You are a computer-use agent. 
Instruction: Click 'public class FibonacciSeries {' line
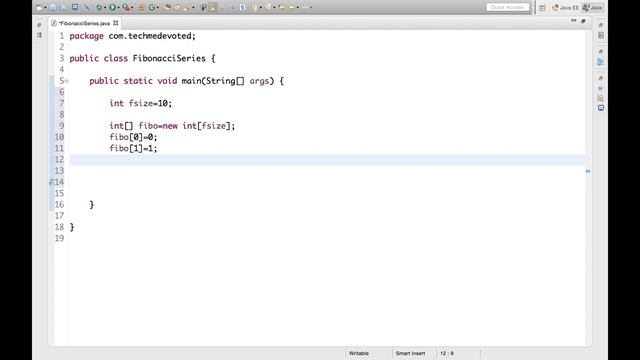pos(142,58)
